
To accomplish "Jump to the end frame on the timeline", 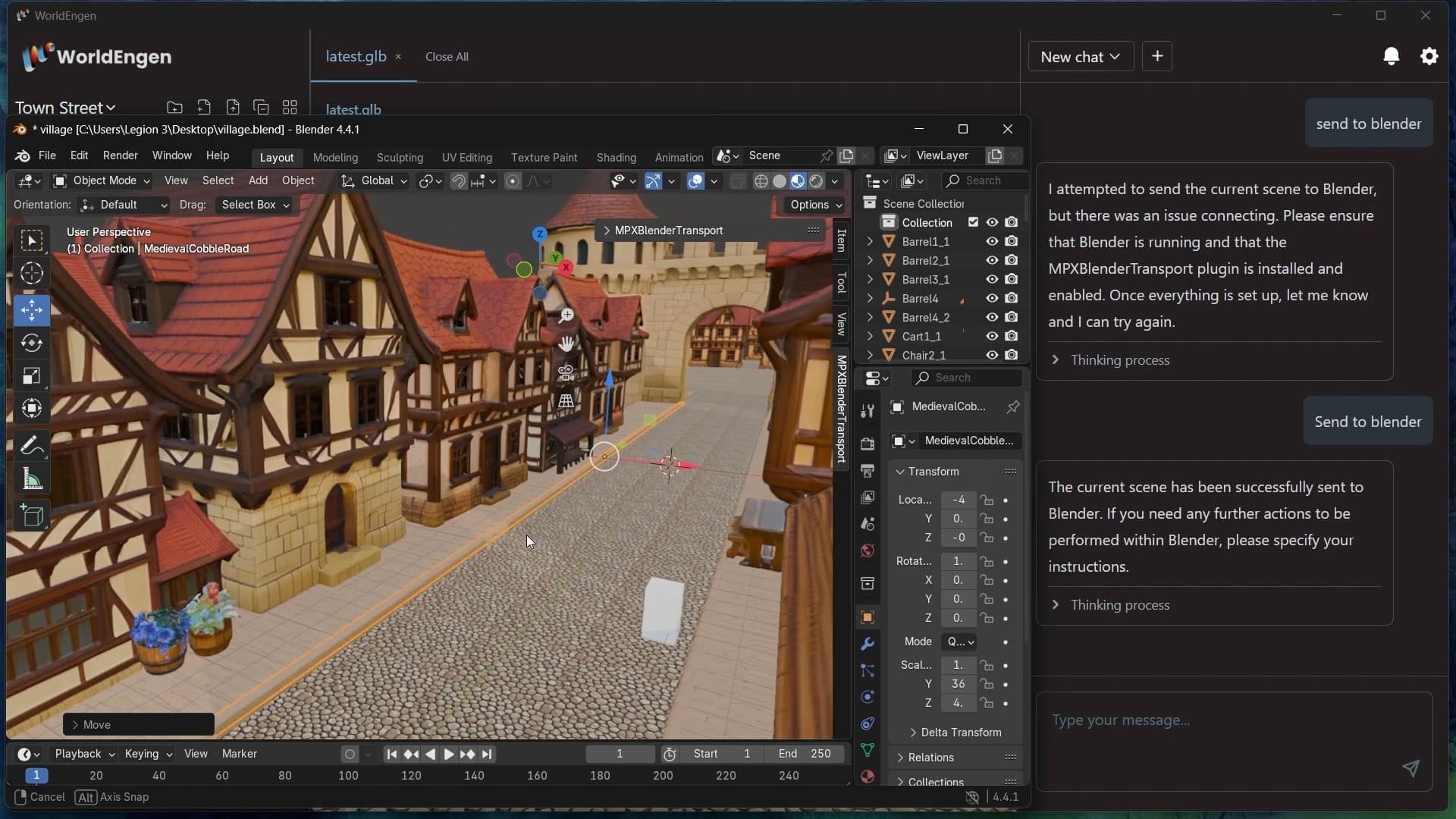I will (x=488, y=754).
